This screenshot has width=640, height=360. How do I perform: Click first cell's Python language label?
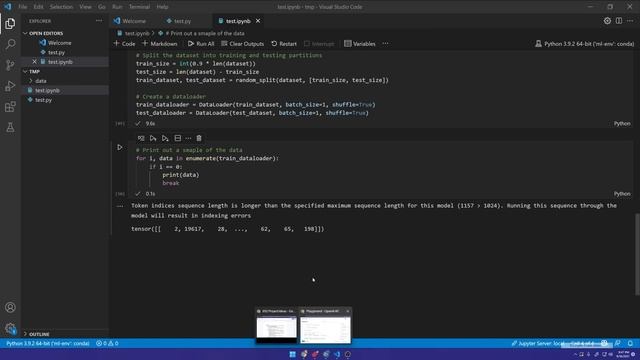[x=622, y=123]
